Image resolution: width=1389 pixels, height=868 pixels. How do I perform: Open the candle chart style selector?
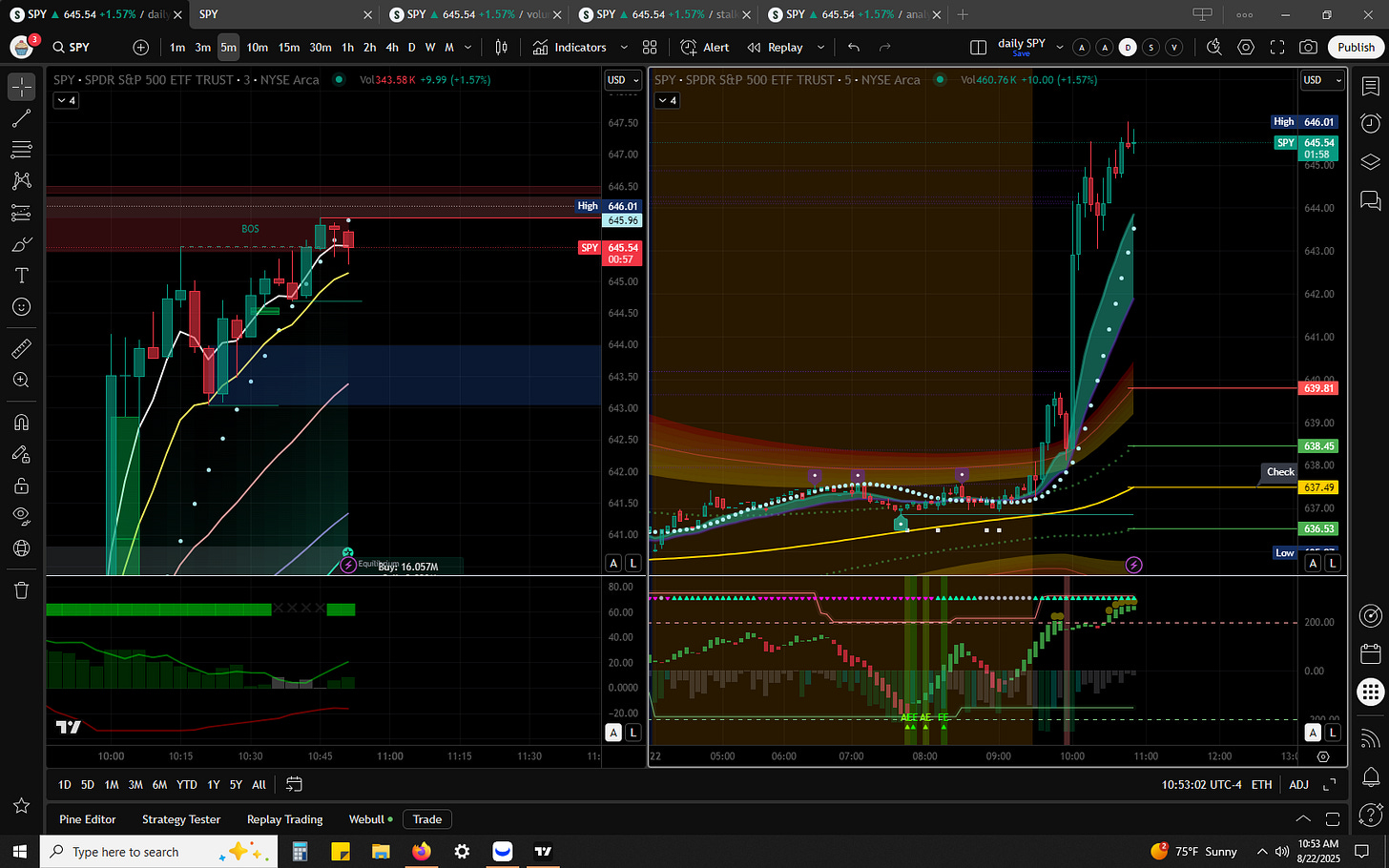[501, 48]
